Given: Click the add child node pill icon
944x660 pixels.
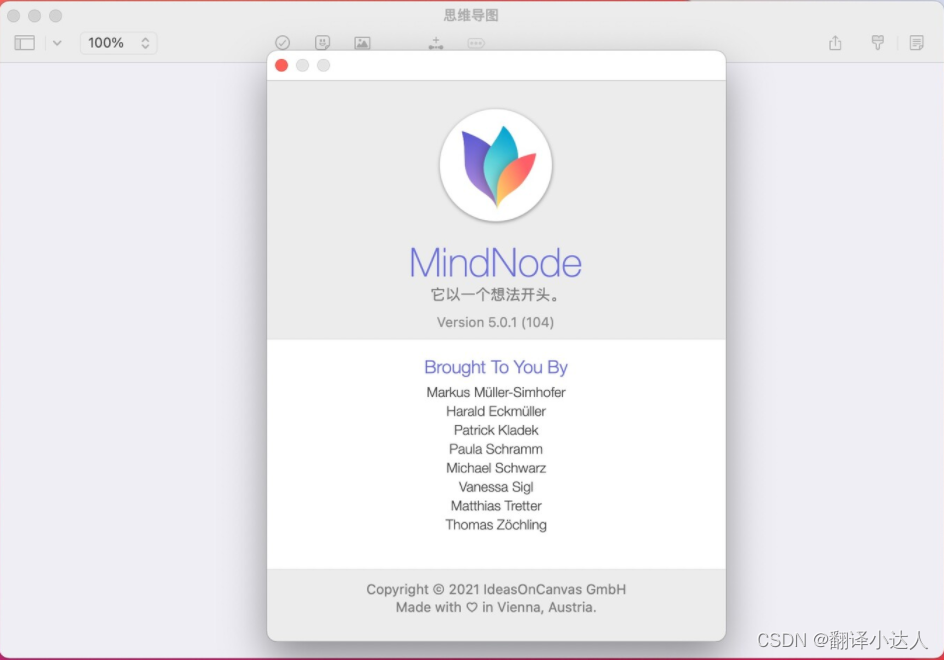Looking at the screenshot, I should (476, 43).
